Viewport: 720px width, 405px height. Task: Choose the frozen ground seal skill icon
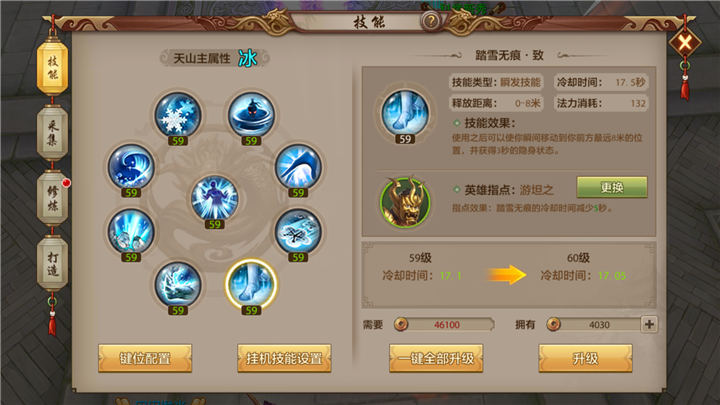pos(298,231)
